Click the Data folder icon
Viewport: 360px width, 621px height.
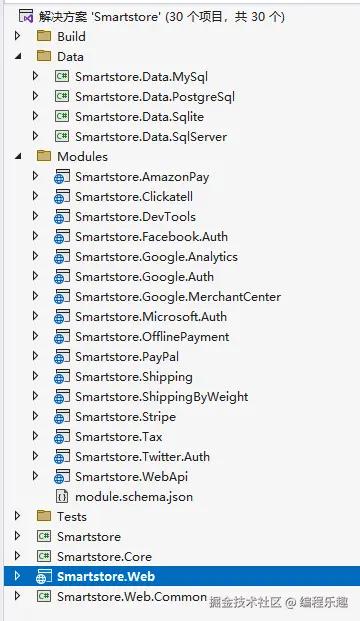(x=44, y=57)
